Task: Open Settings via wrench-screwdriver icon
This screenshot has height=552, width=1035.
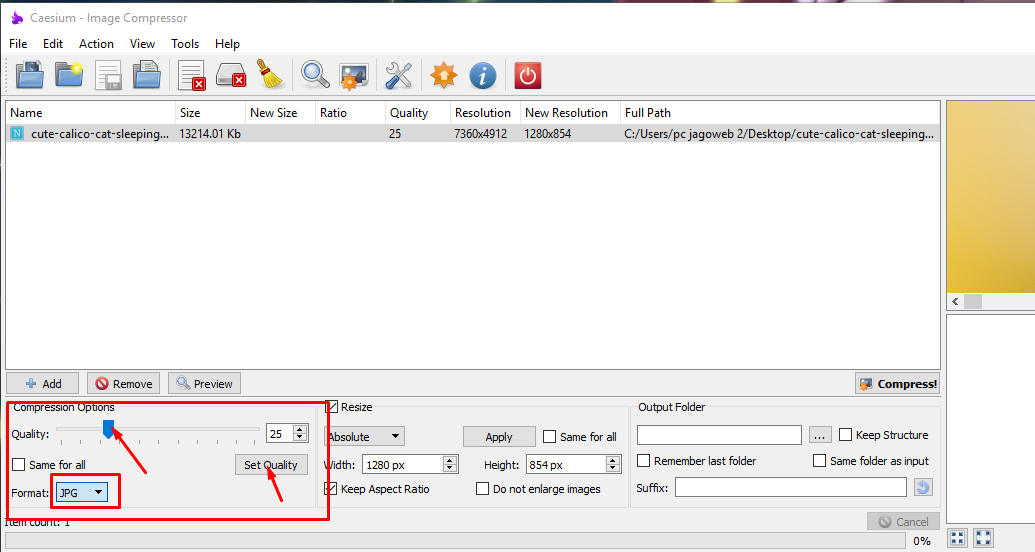Action: click(399, 75)
